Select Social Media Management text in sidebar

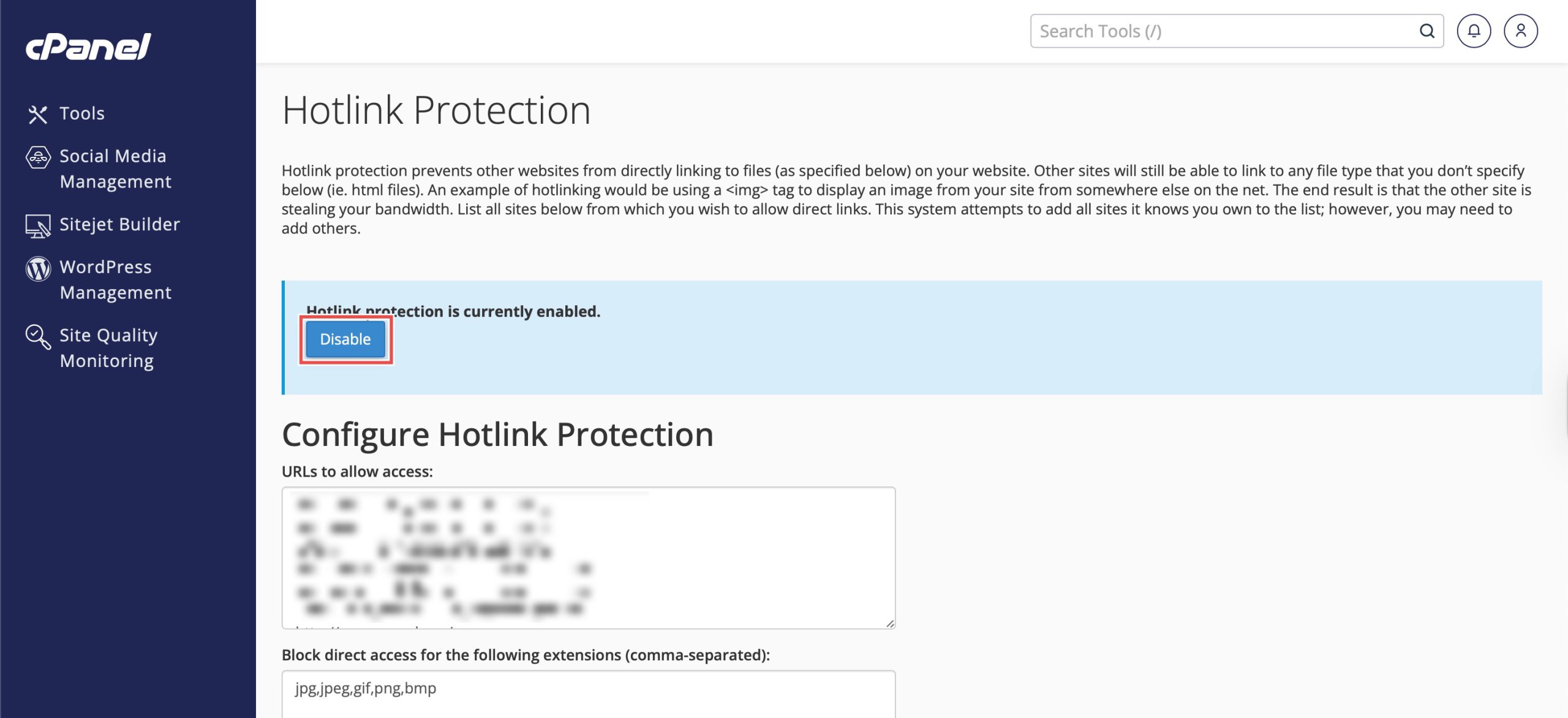pos(115,168)
